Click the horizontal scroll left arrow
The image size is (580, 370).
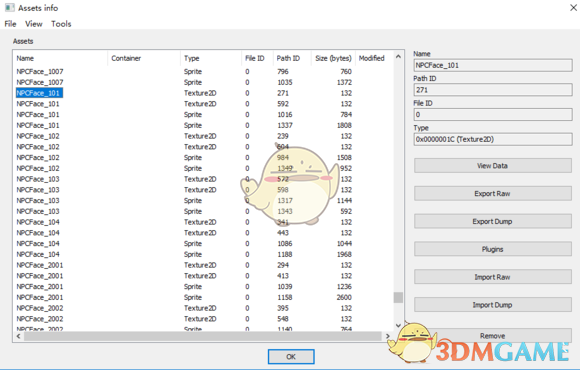[18, 336]
